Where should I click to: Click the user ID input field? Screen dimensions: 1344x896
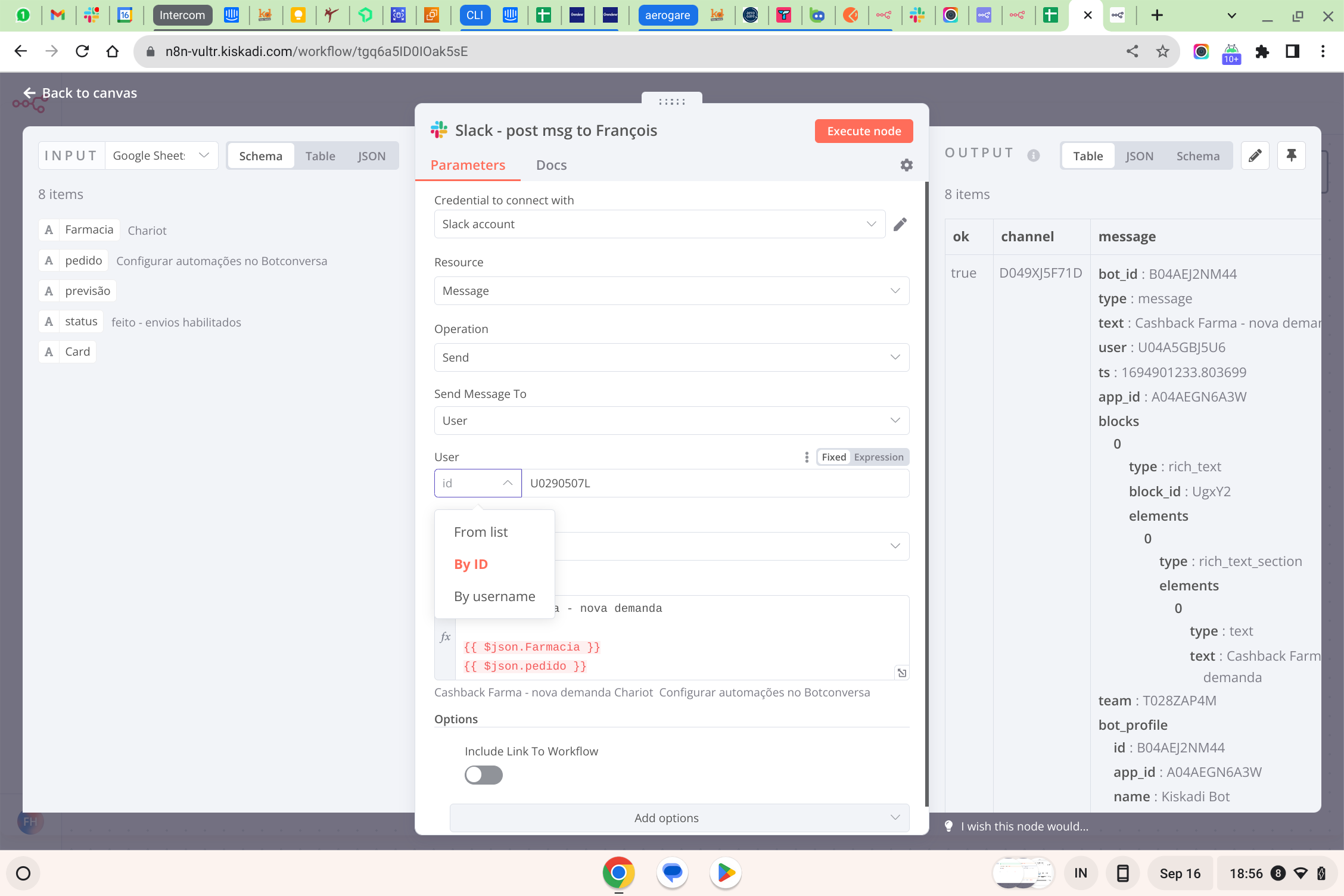(715, 483)
